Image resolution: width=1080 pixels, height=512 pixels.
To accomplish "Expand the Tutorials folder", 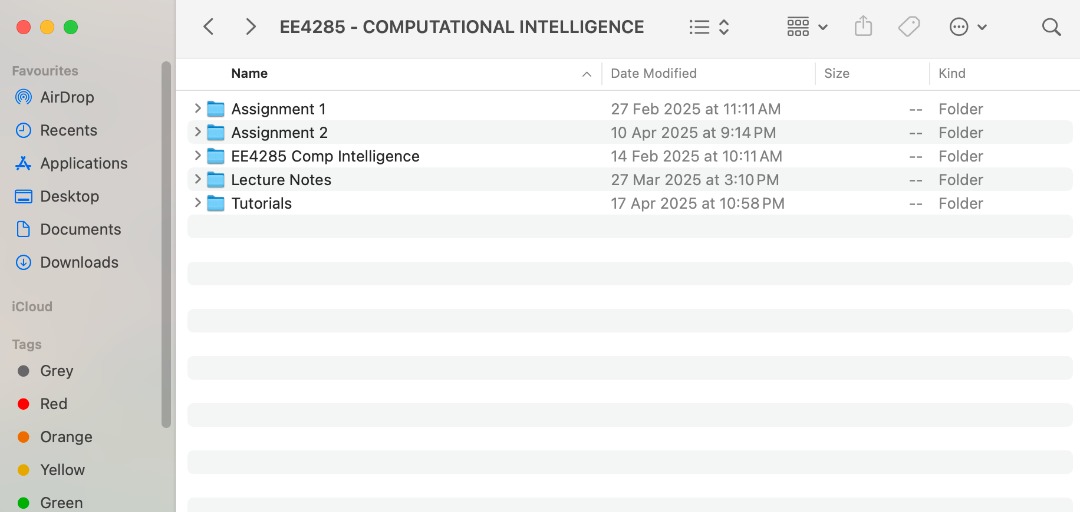I will pos(198,203).
